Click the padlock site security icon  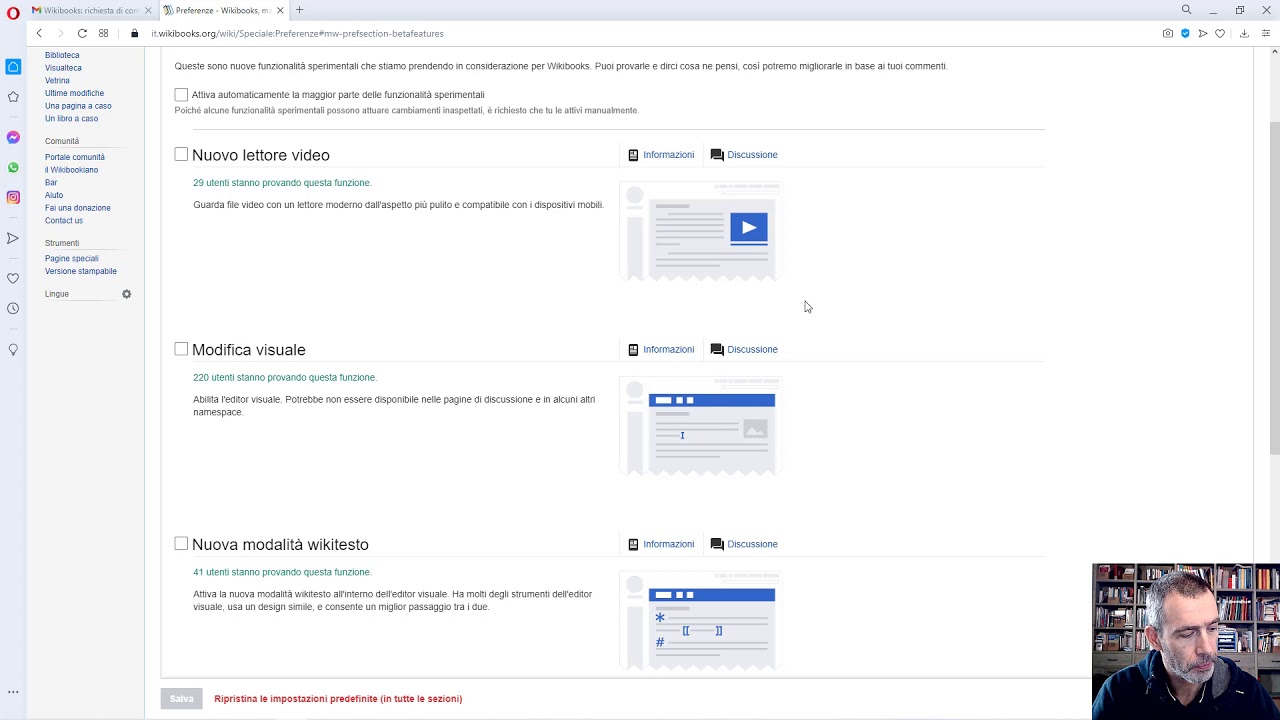coord(134,33)
